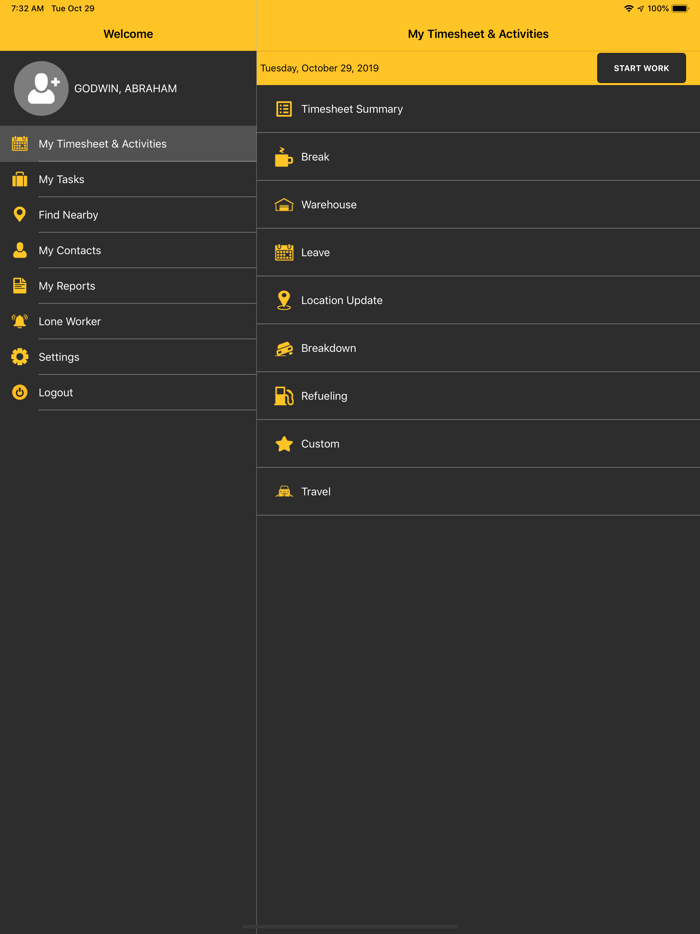Click the star icon for Custom

tap(284, 444)
